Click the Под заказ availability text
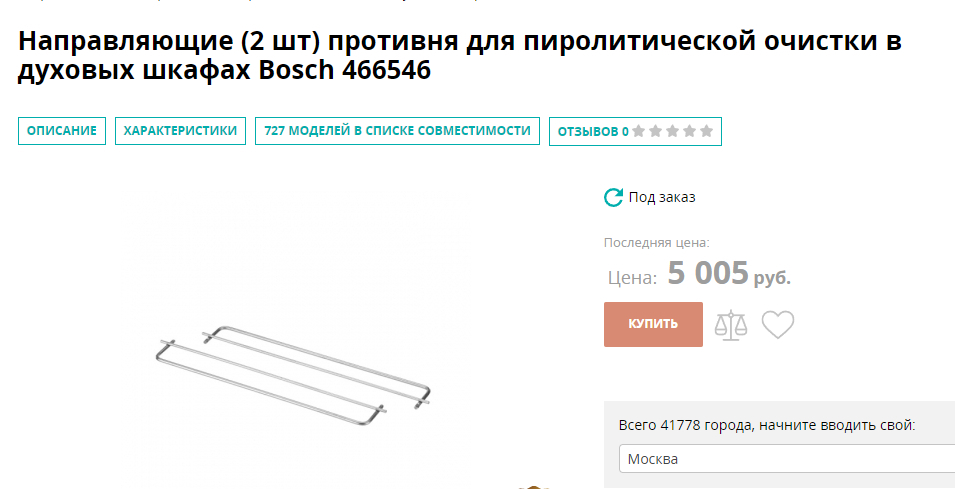The image size is (955, 489). (662, 197)
